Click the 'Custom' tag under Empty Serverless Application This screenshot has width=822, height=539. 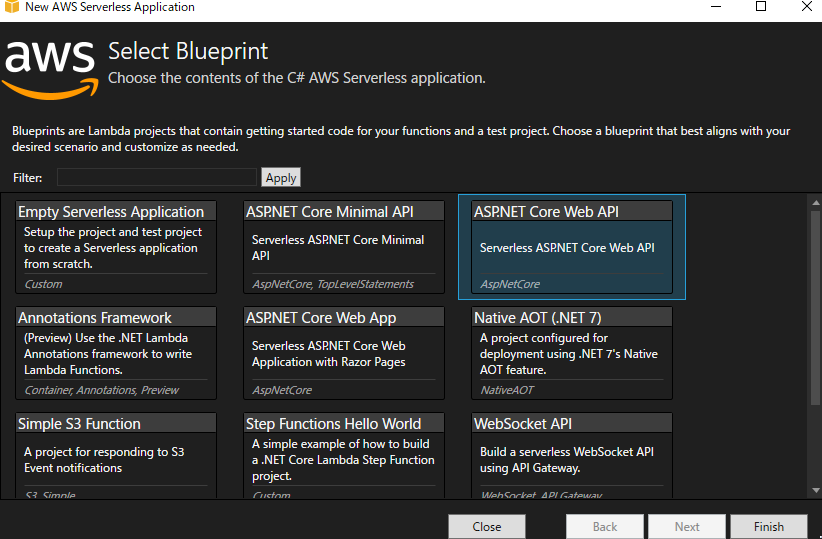coord(43,284)
